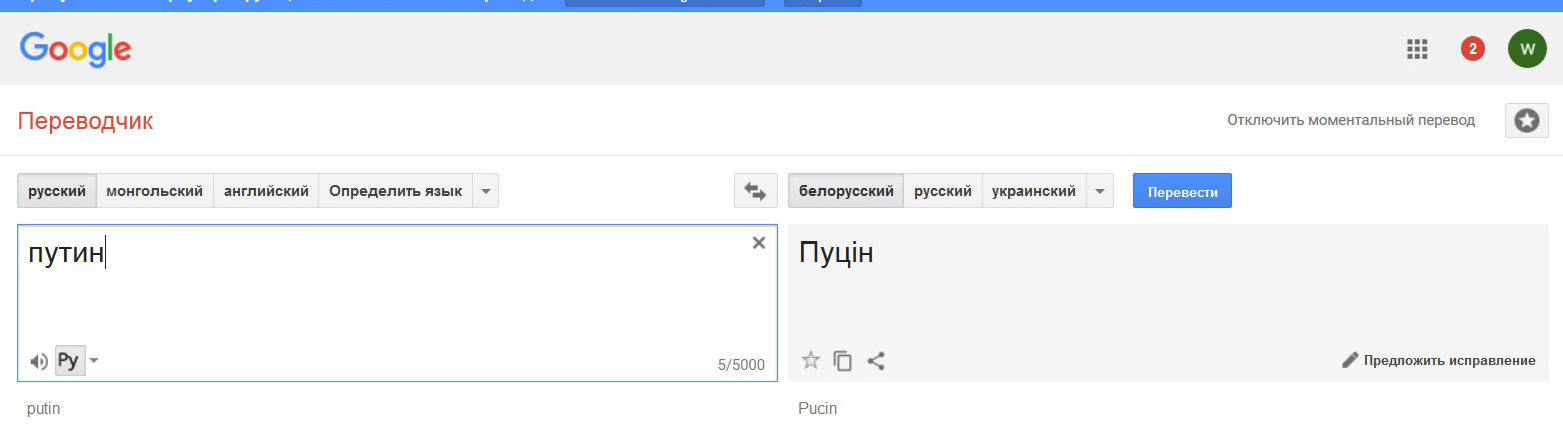
Task: Open the green W account avatar
Action: [1527, 49]
